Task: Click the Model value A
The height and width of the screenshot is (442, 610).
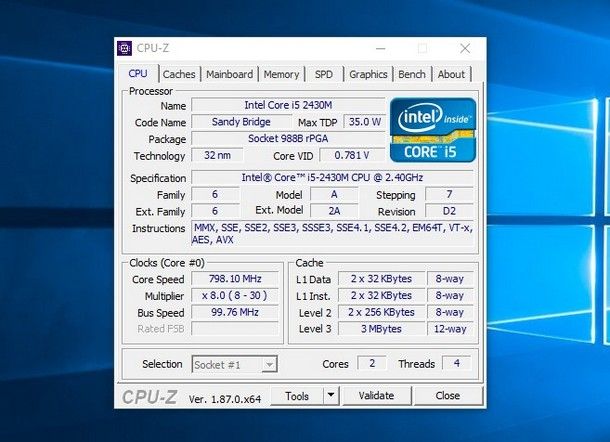Action: [334, 194]
